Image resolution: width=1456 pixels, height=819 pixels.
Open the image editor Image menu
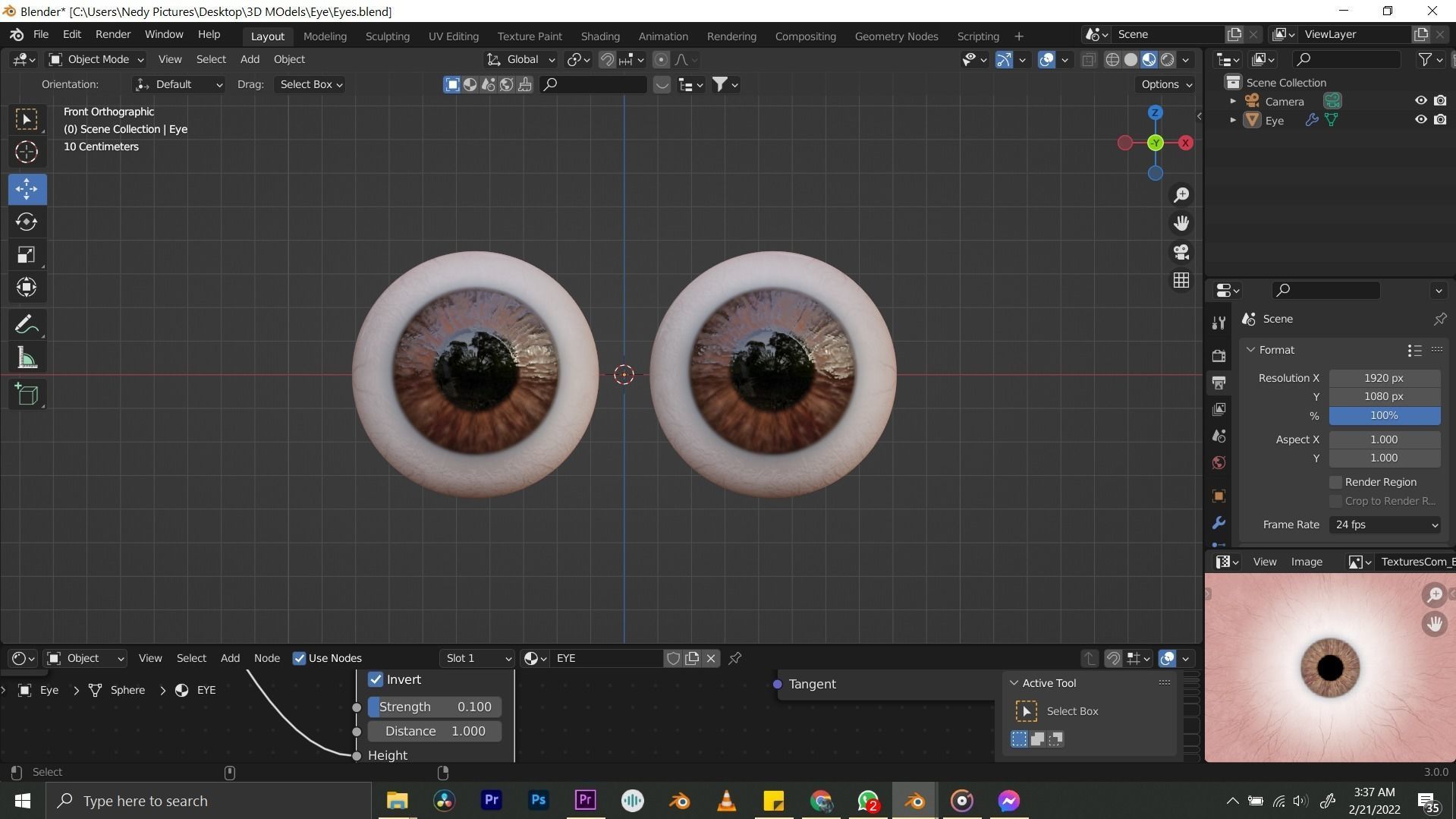[x=1307, y=562]
